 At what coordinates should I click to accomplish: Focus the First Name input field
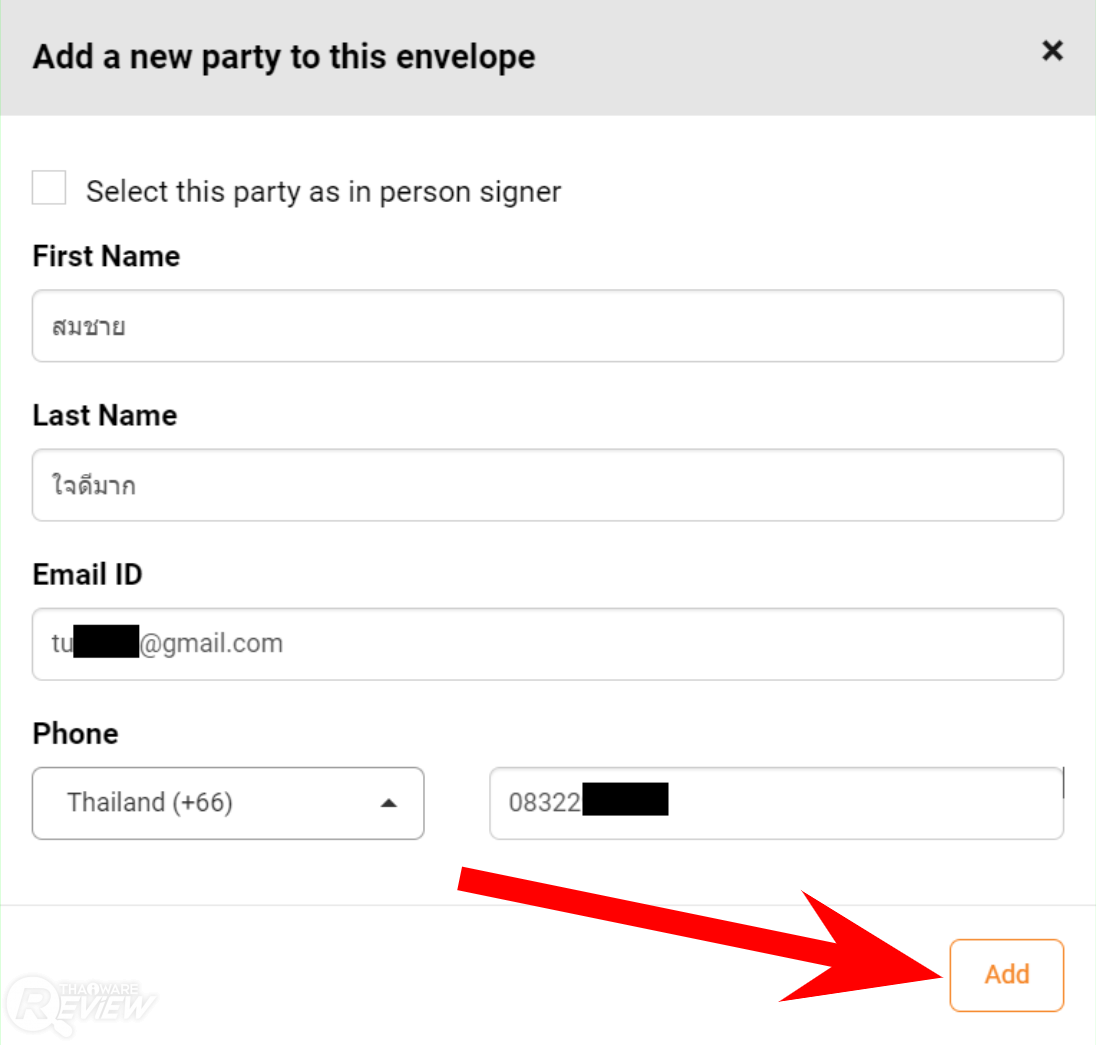pos(547,326)
